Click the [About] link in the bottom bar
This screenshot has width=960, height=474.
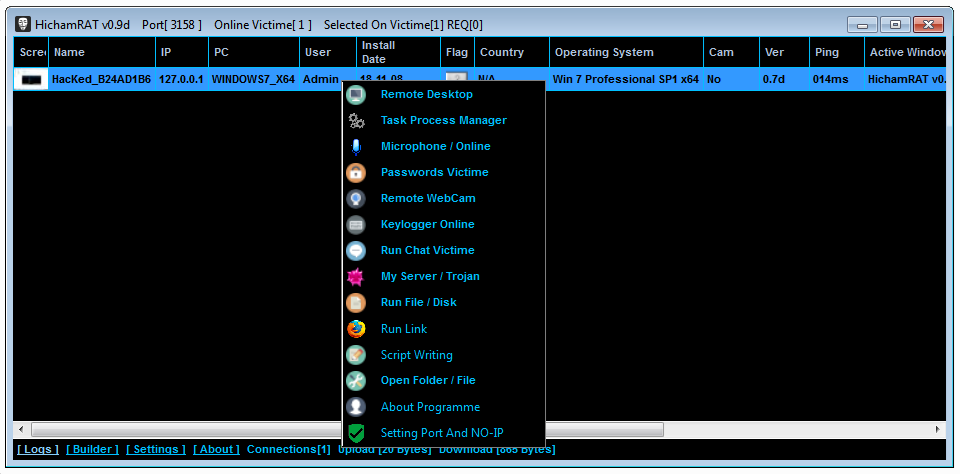point(216,449)
